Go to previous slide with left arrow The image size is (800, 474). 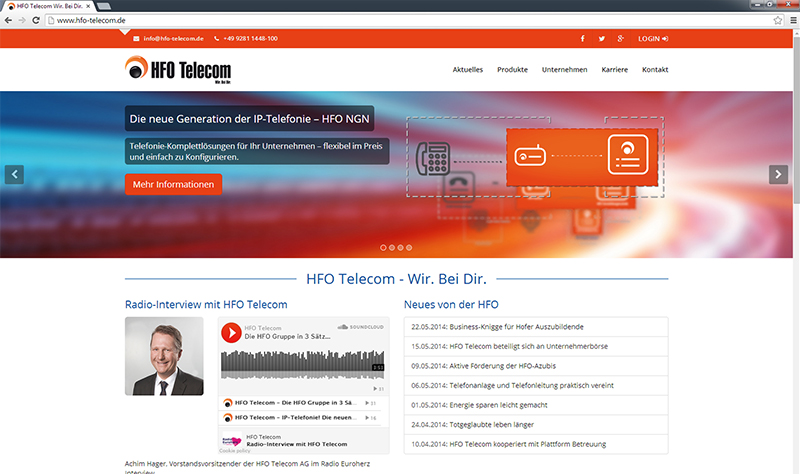(14, 174)
